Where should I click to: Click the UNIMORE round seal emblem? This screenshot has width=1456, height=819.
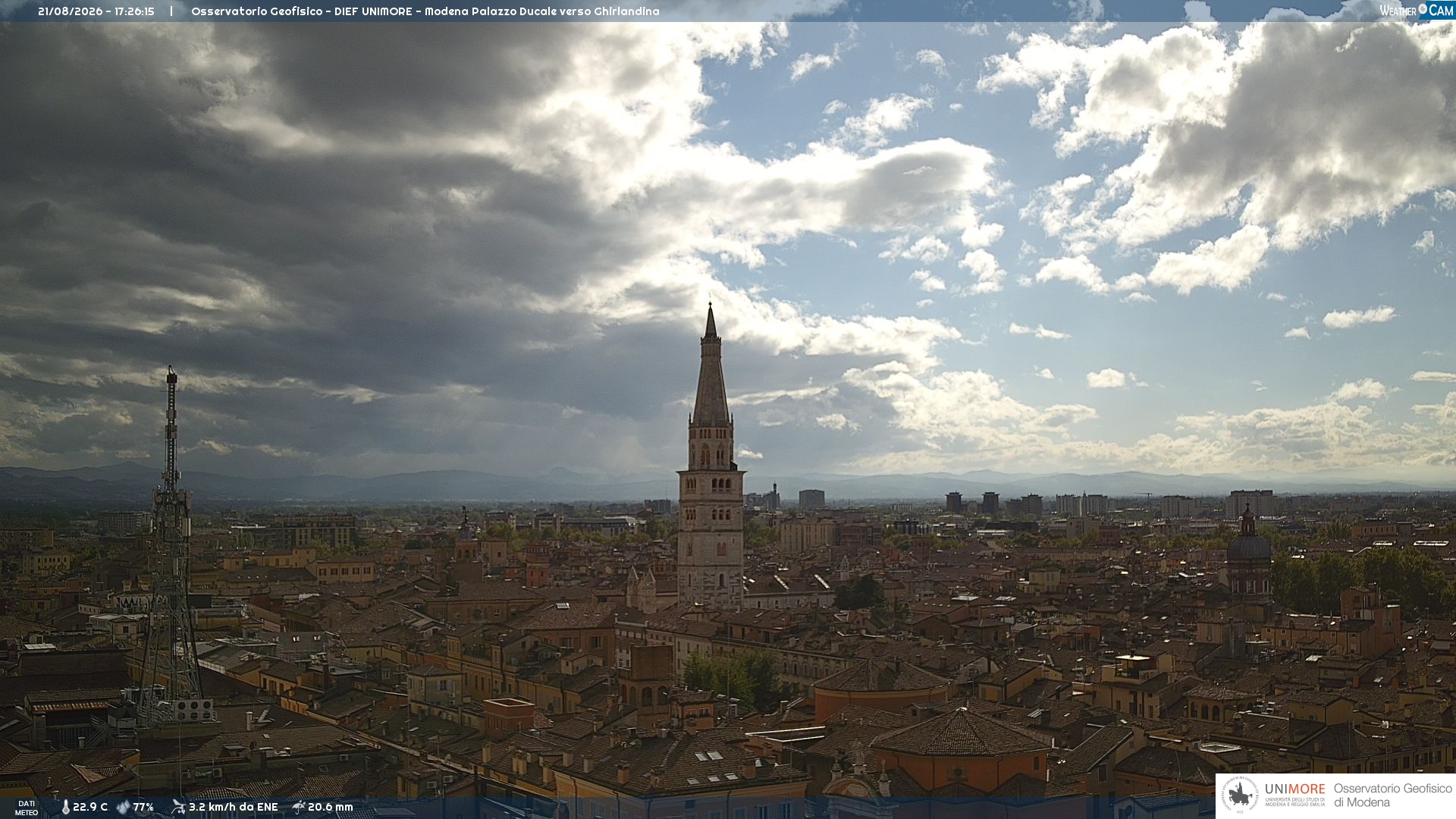click(1240, 795)
